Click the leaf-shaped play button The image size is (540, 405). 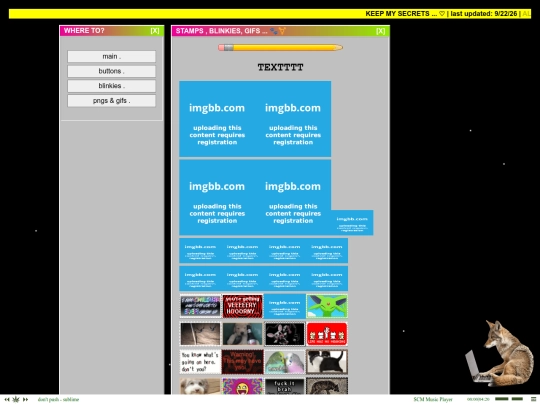[16, 399]
